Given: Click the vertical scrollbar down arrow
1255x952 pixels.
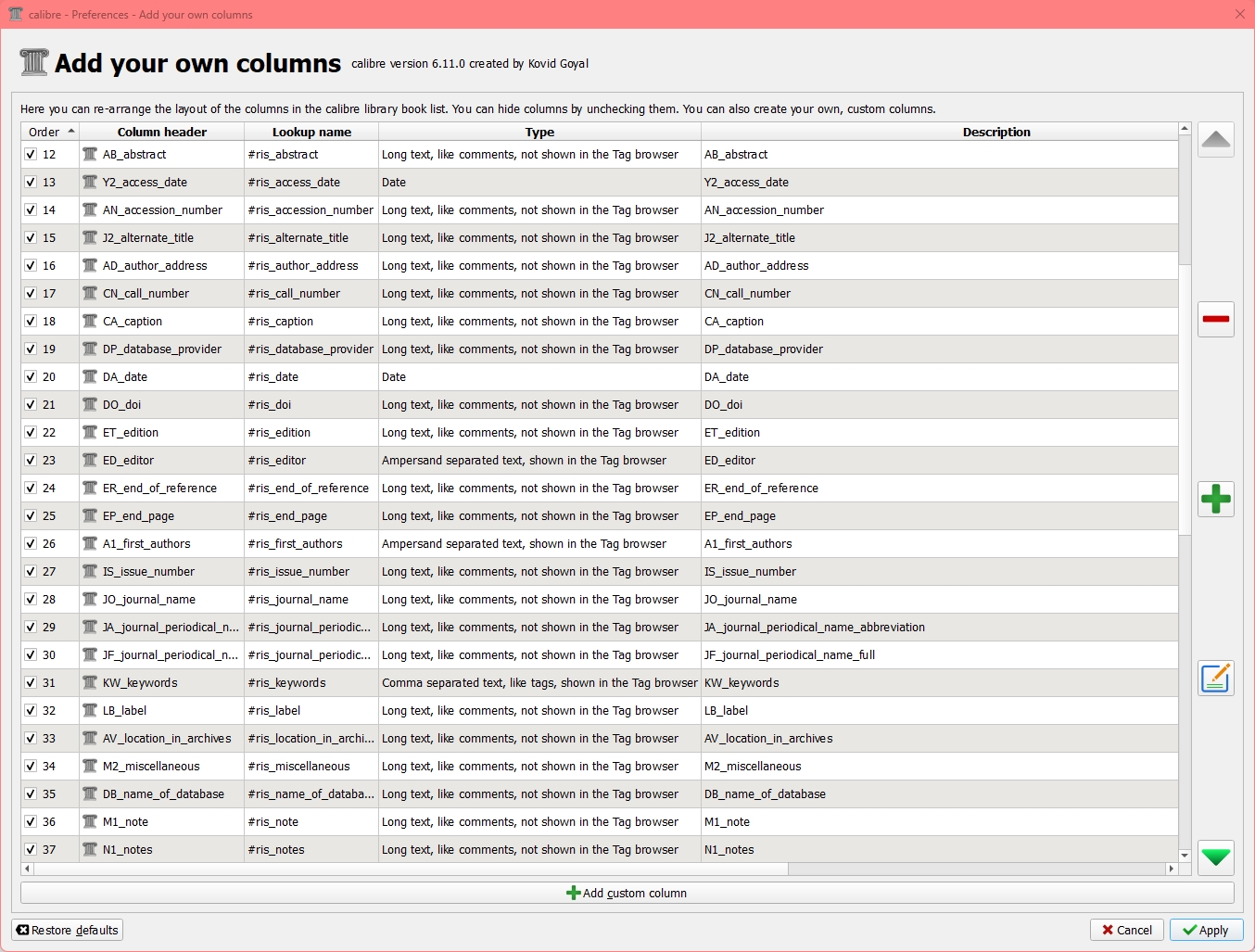Looking at the screenshot, I should (x=1185, y=856).
